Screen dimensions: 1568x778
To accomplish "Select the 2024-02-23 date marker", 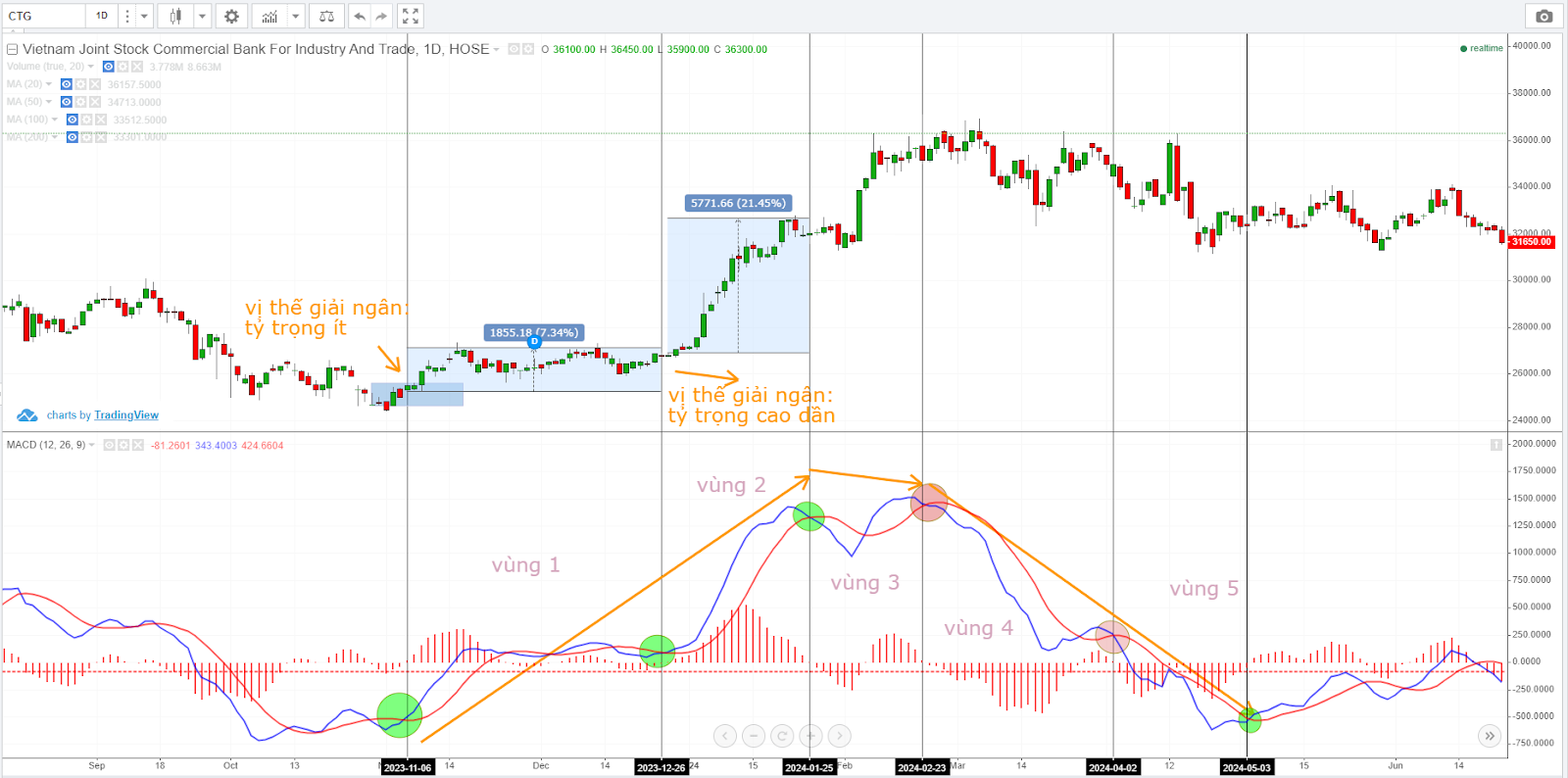I will [x=922, y=767].
